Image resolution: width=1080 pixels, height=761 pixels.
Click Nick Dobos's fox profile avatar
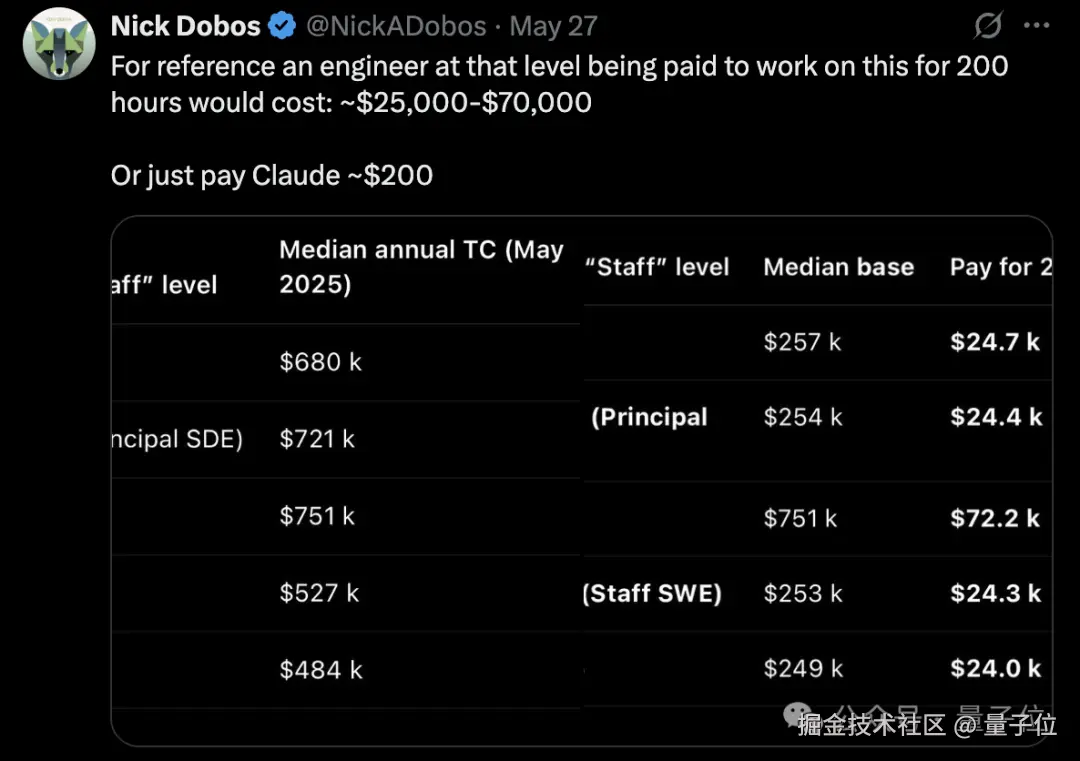point(59,42)
